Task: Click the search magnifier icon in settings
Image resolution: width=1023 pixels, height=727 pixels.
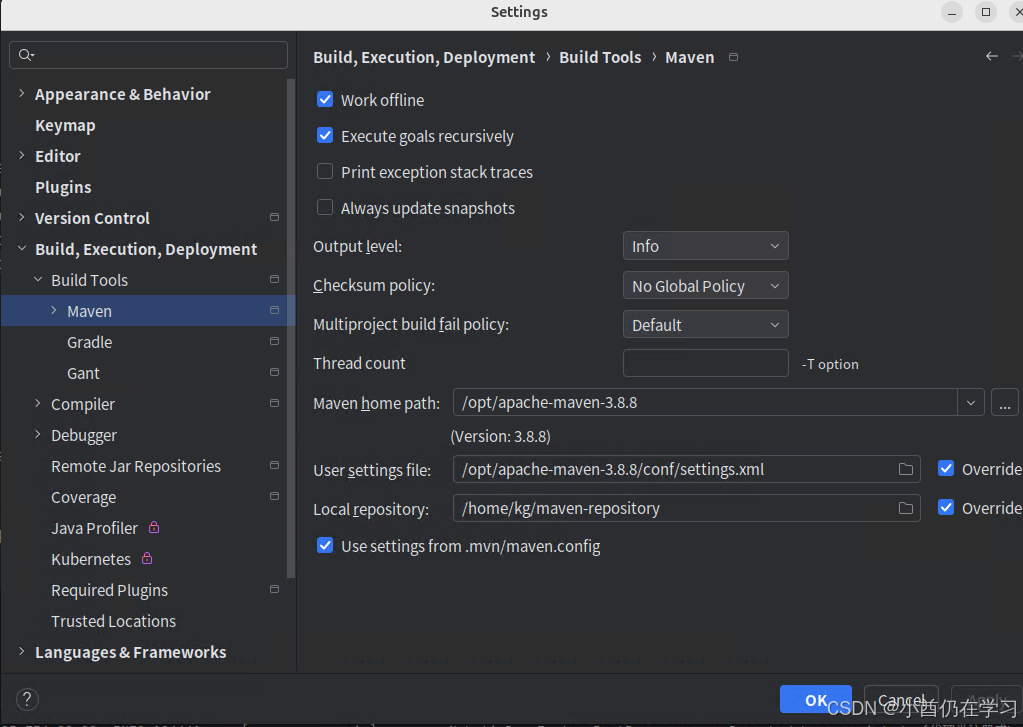Action: click(25, 55)
